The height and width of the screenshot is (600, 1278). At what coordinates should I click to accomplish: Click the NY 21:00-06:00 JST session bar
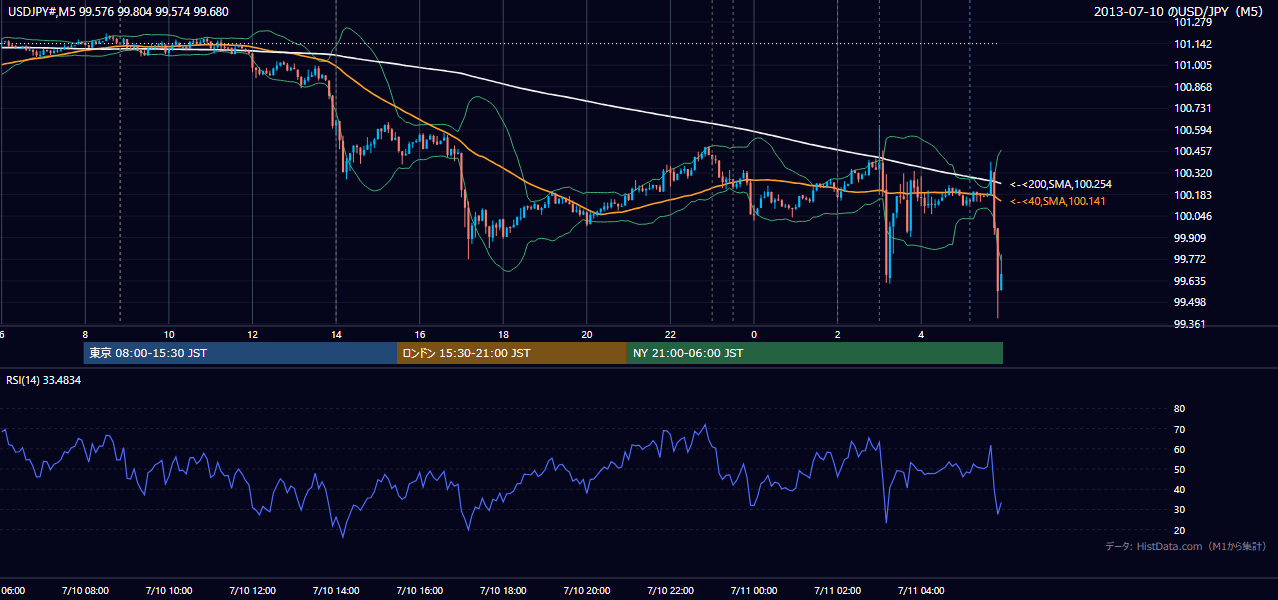coord(815,353)
